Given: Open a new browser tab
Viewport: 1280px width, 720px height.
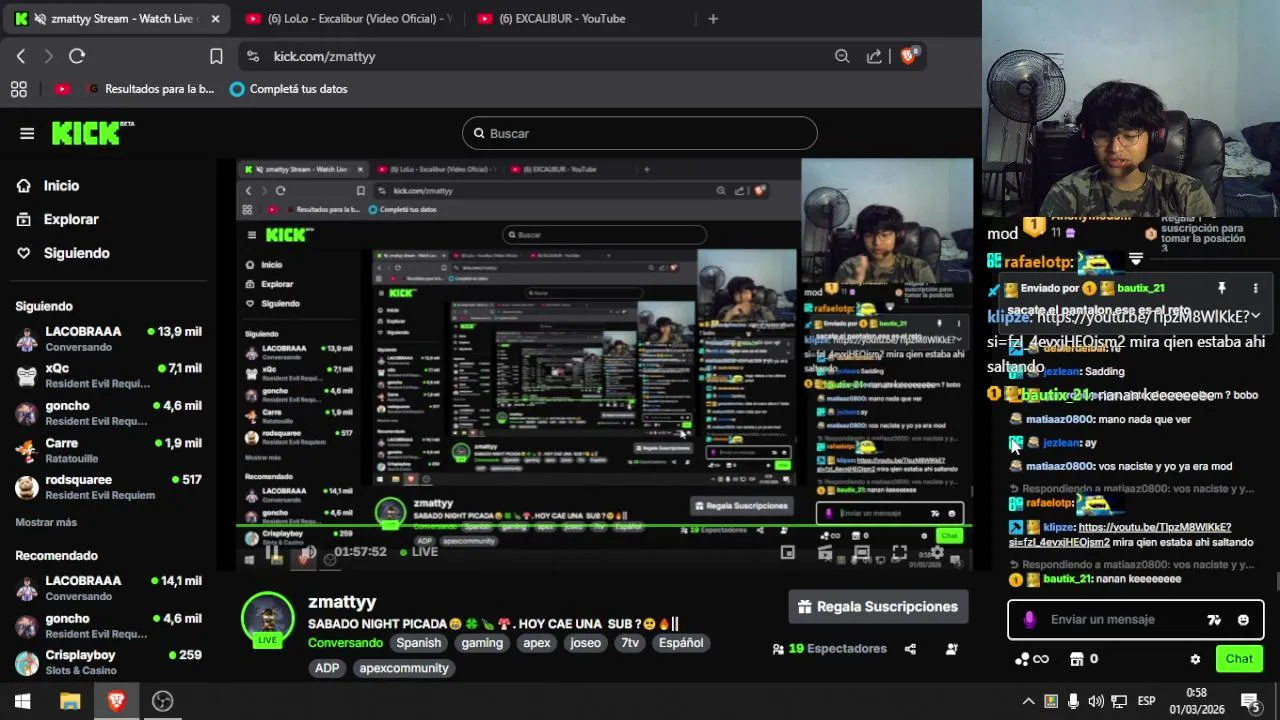Looking at the screenshot, I should tap(713, 18).
